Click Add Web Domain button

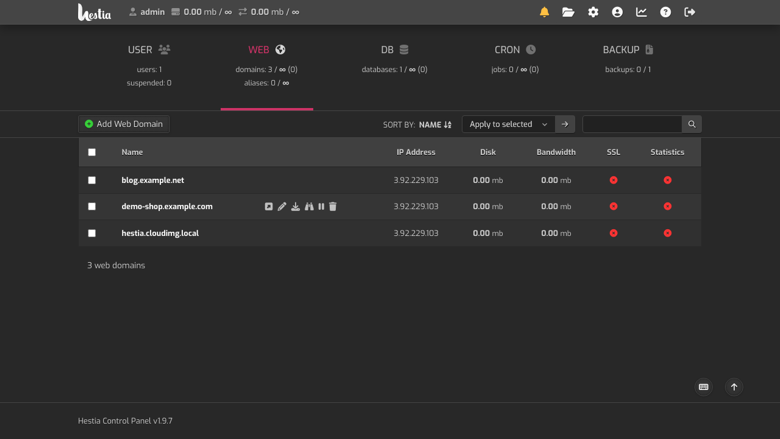pos(124,124)
